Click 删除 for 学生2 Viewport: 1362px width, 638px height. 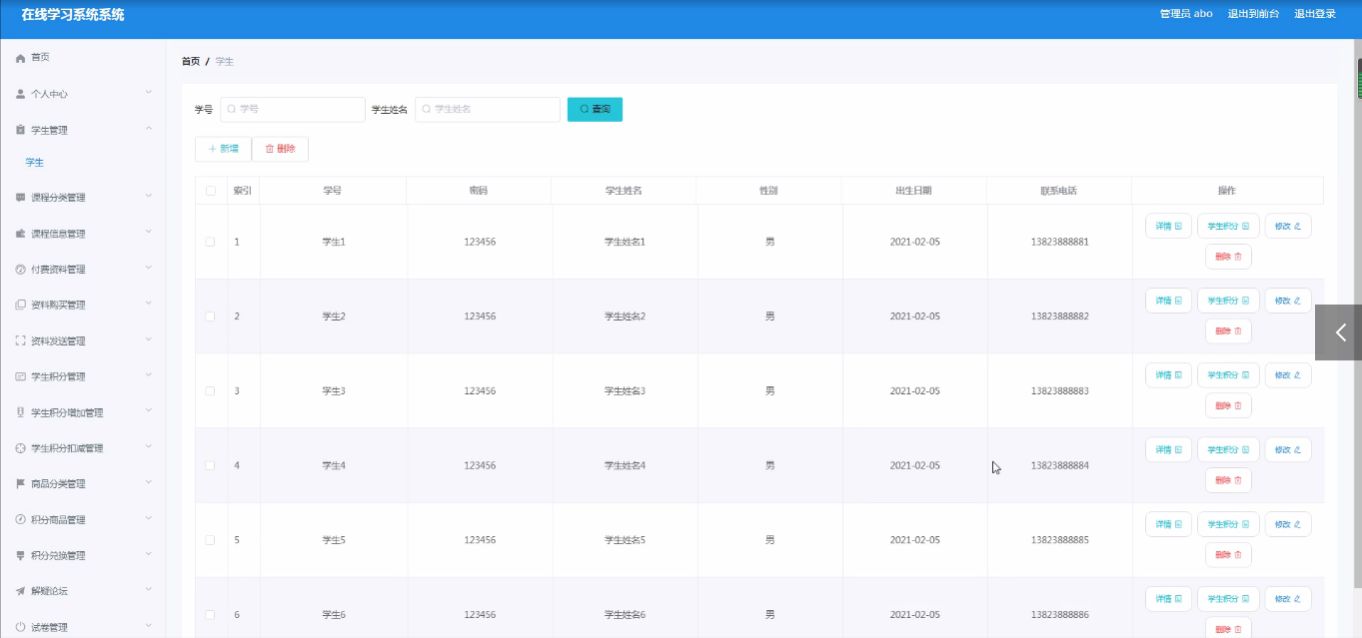[x=1228, y=331]
